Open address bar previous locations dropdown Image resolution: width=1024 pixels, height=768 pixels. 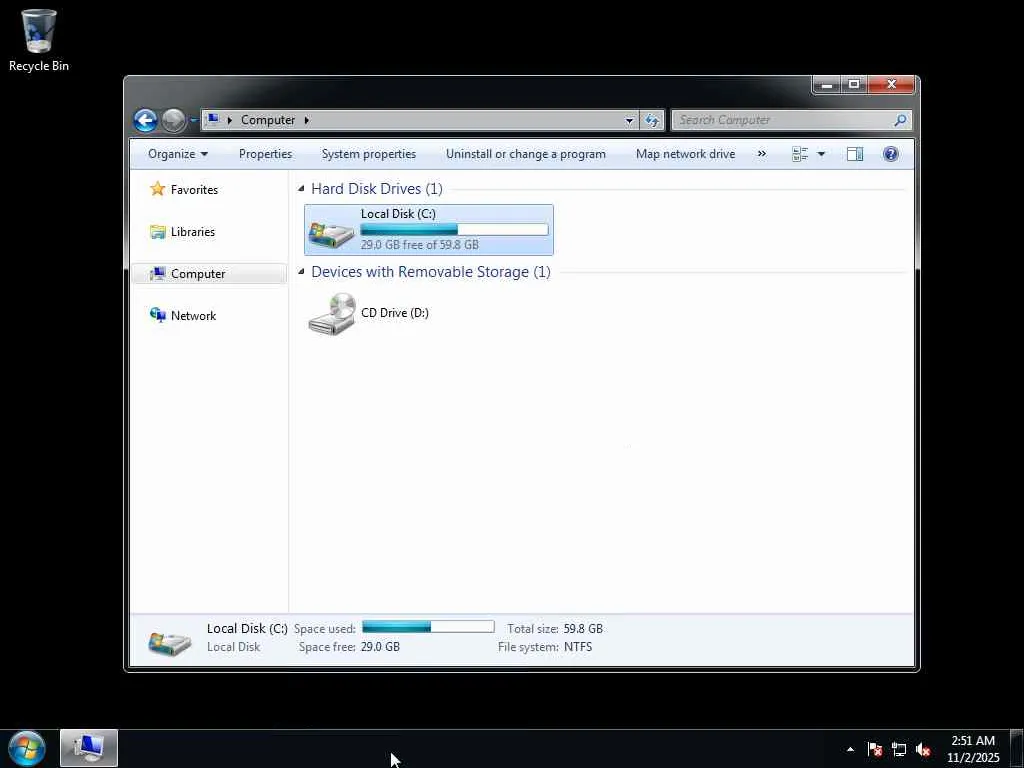pyautogui.click(x=630, y=120)
